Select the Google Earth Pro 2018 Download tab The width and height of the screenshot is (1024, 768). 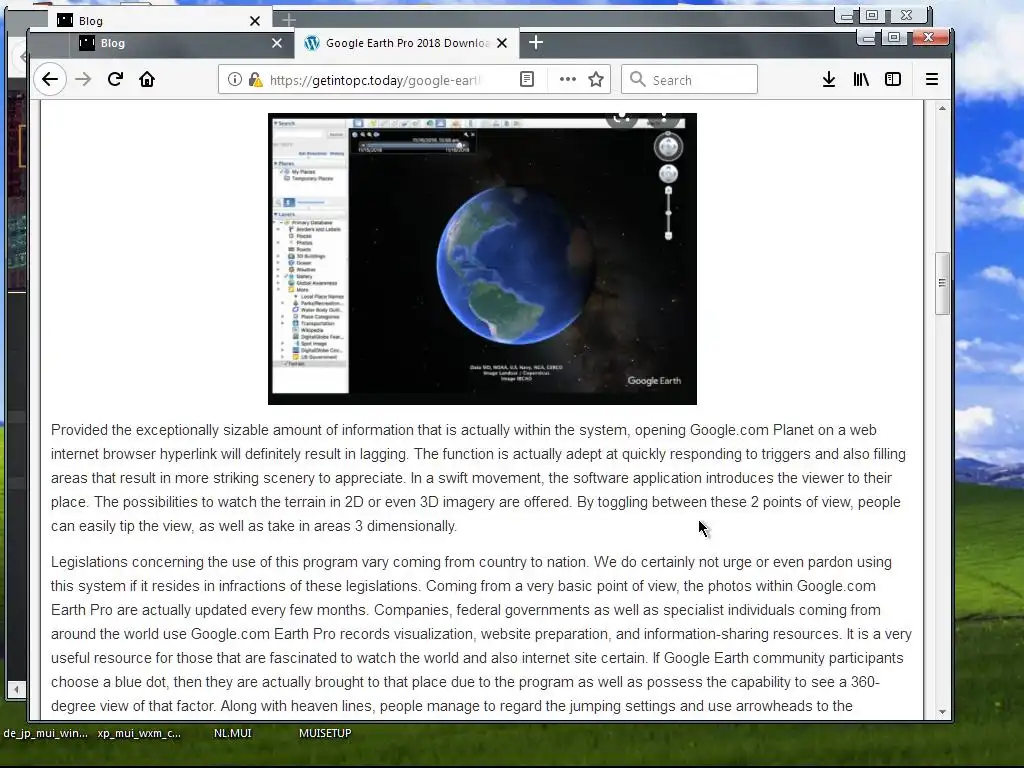tap(407, 43)
